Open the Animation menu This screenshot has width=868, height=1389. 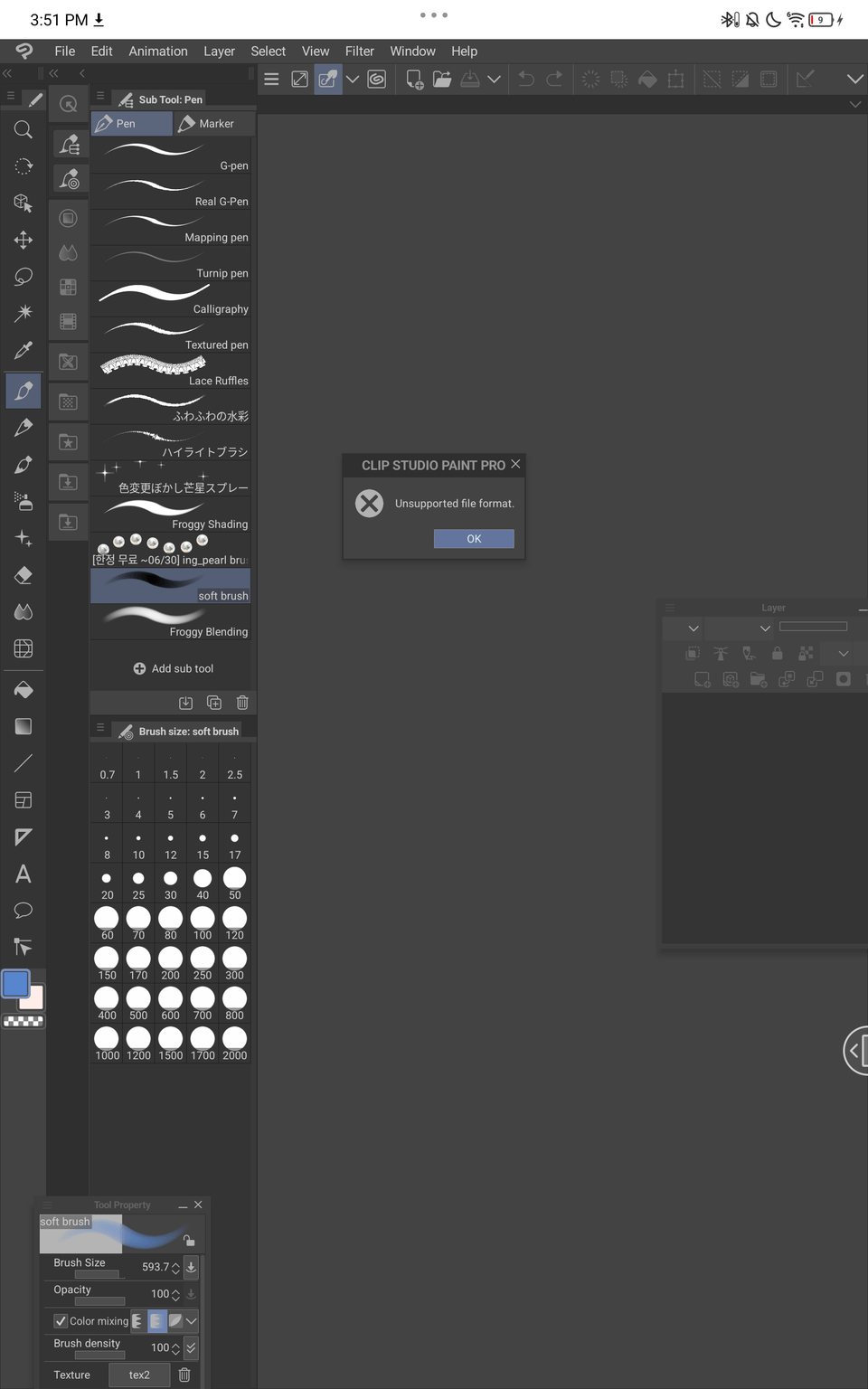tap(158, 52)
